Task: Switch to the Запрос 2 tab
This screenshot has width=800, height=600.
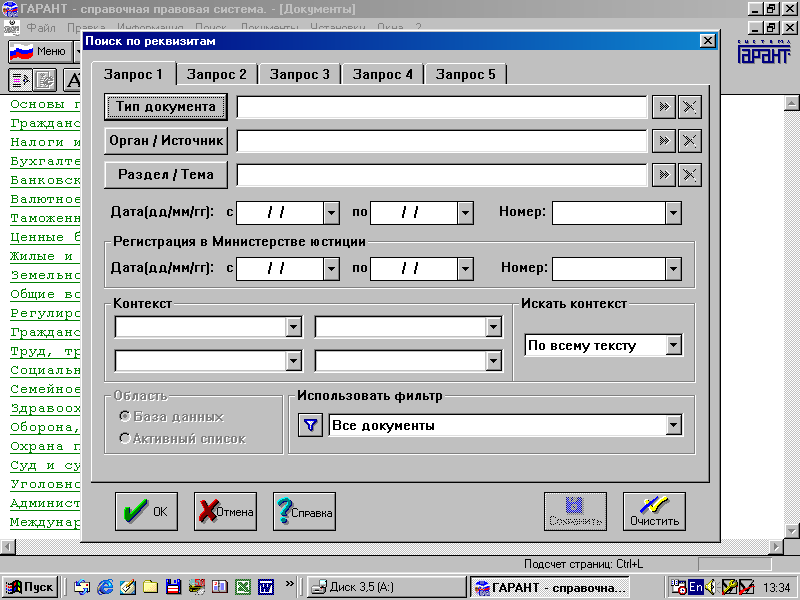Action: (x=217, y=74)
